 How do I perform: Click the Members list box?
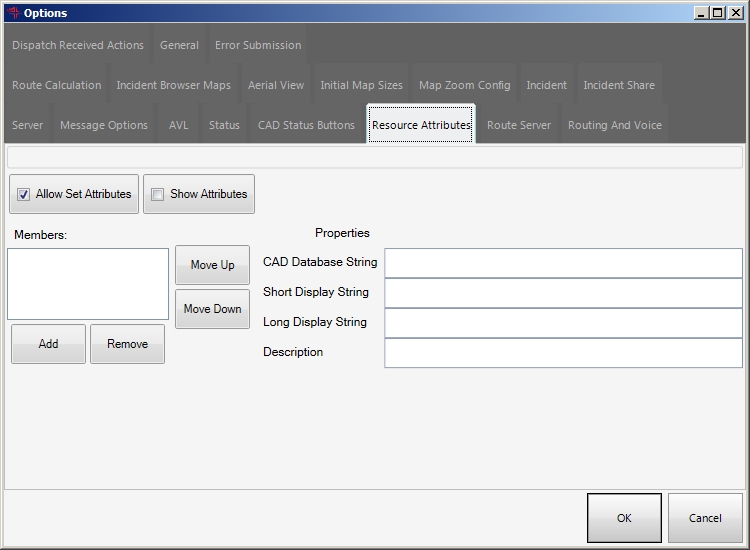pos(88,284)
